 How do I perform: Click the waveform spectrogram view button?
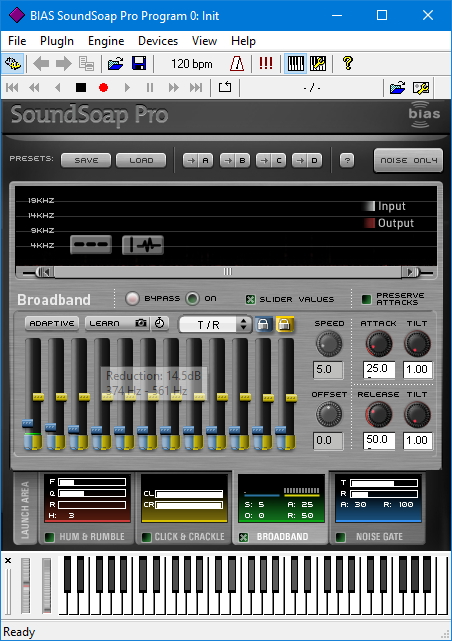(143, 245)
